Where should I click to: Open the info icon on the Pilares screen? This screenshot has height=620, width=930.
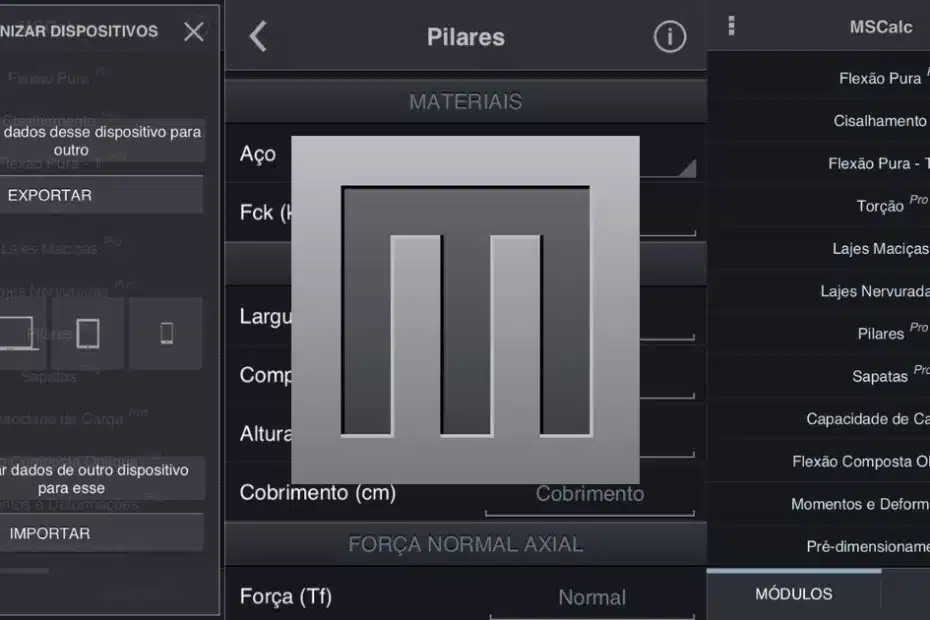[x=668, y=36]
